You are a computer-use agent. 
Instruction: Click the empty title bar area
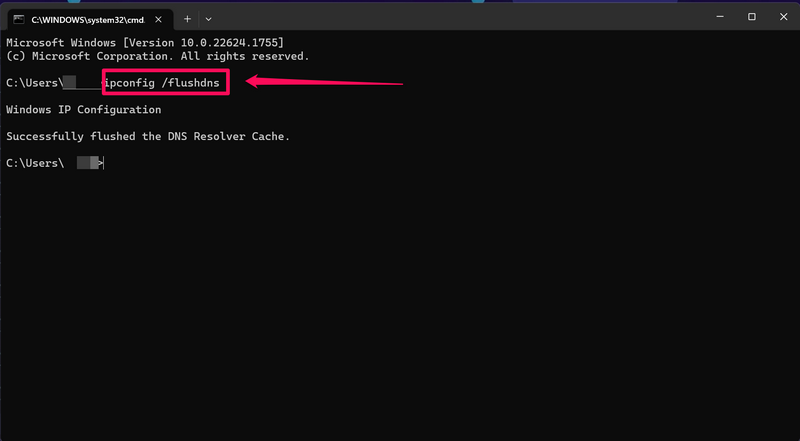click(450, 16)
